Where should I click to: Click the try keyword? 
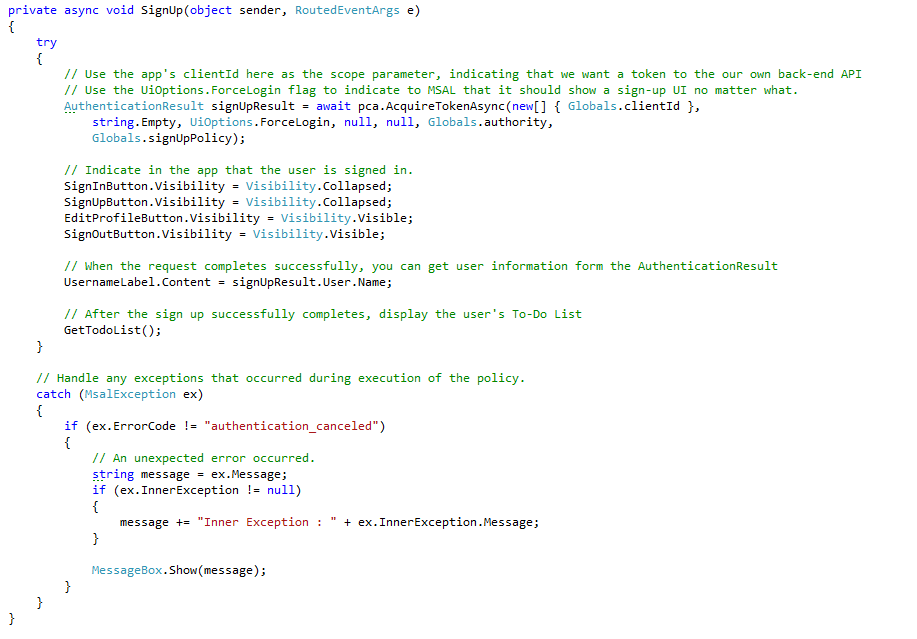coord(46,43)
